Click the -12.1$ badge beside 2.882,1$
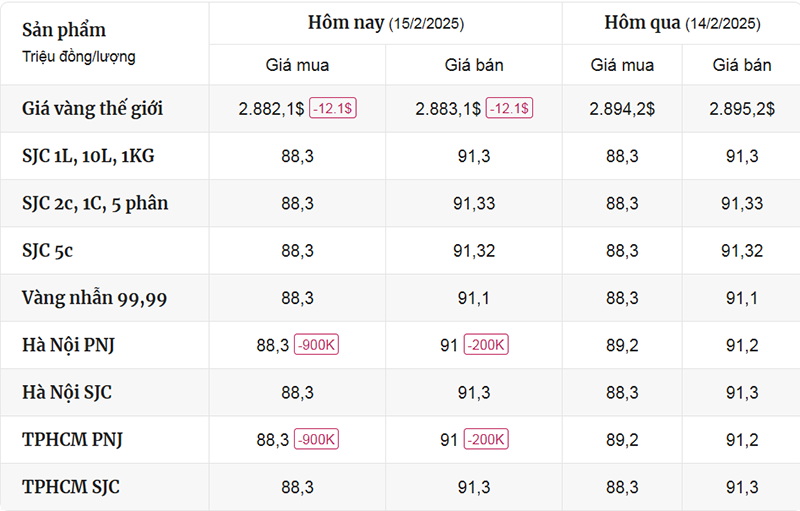Viewport: 800px width, 511px height. pos(333,108)
